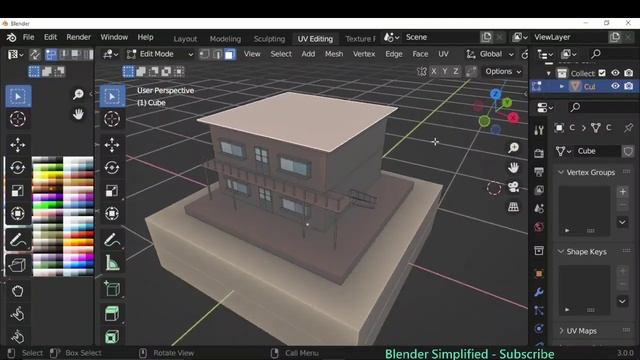Collapse the Vertex Groups panel
This screenshot has width=640, height=360.
coord(561,172)
